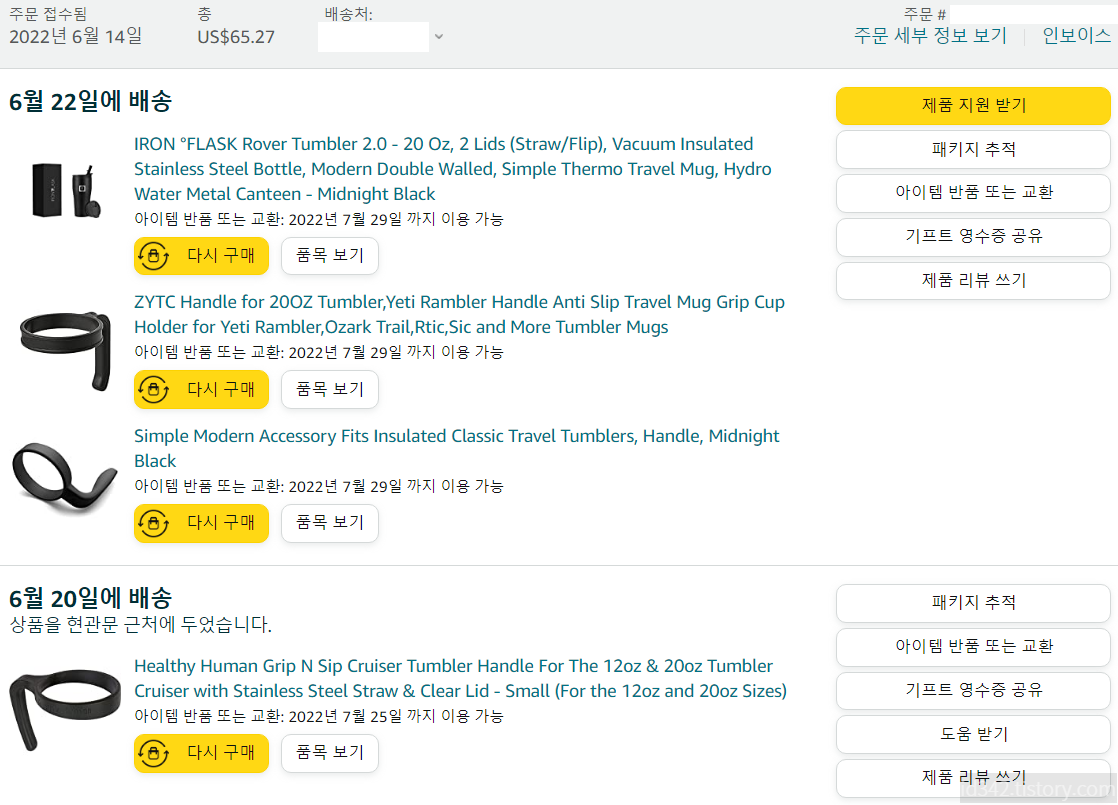Click 패키지 추적 for June 22 shipment
1118x805 pixels.
click(973, 149)
